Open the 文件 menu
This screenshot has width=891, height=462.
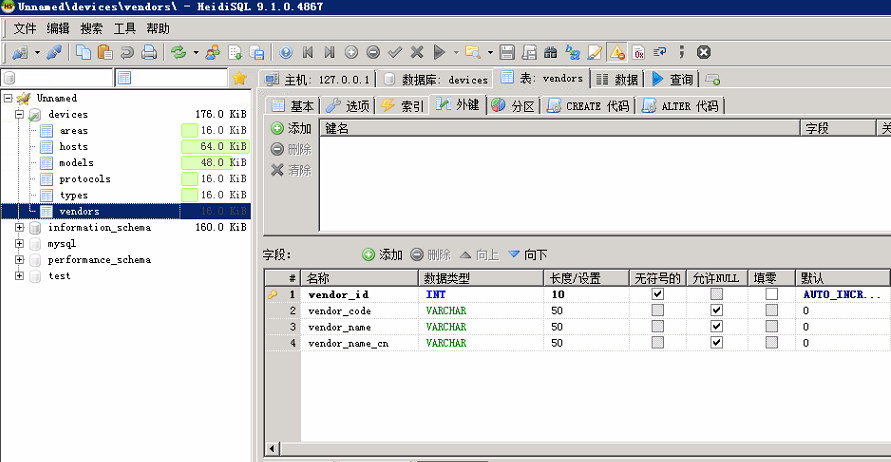[x=25, y=28]
